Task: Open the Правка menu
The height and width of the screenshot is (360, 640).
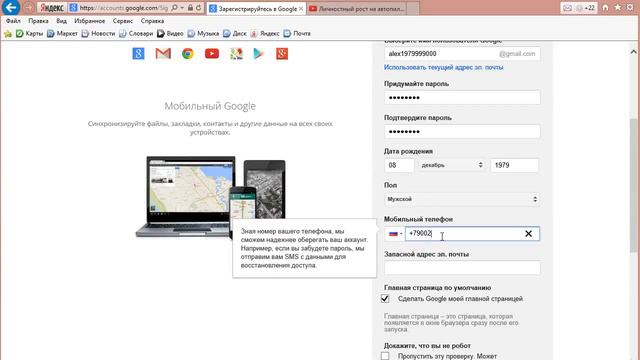Action: click(x=38, y=21)
